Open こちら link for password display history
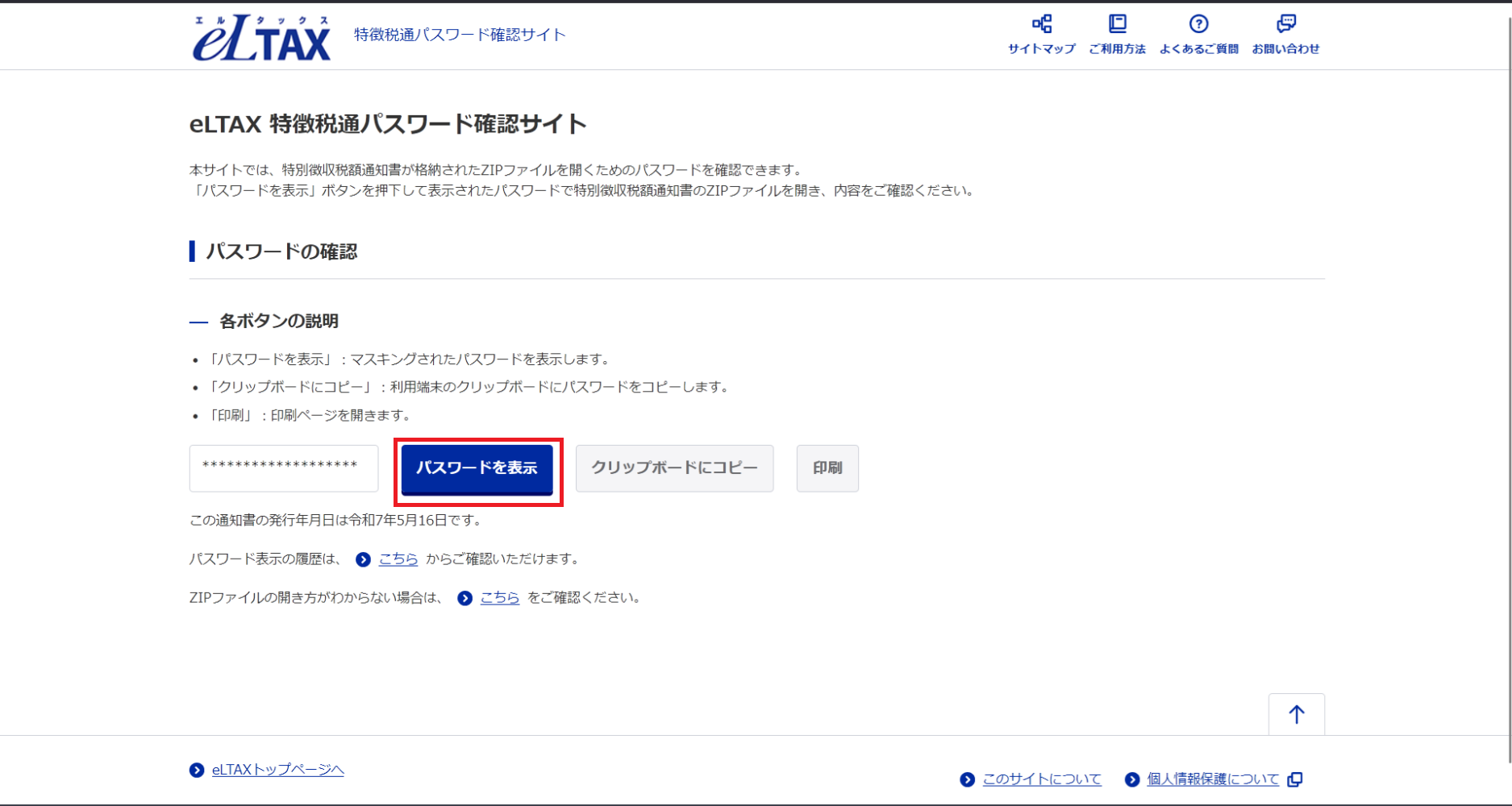The height and width of the screenshot is (806, 1512). click(398, 559)
